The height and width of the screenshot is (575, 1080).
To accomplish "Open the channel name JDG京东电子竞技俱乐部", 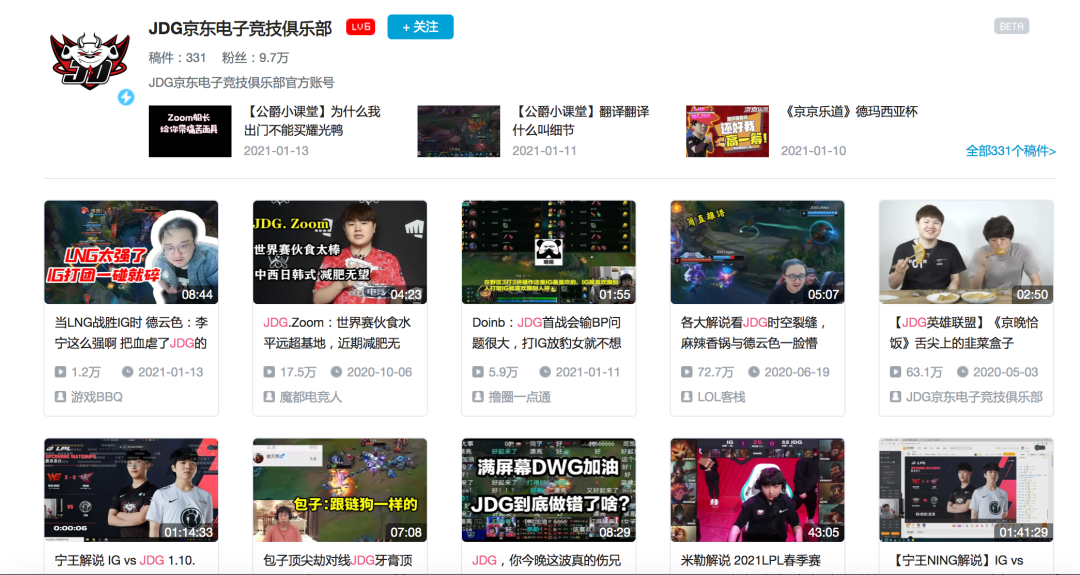I will click(x=240, y=28).
